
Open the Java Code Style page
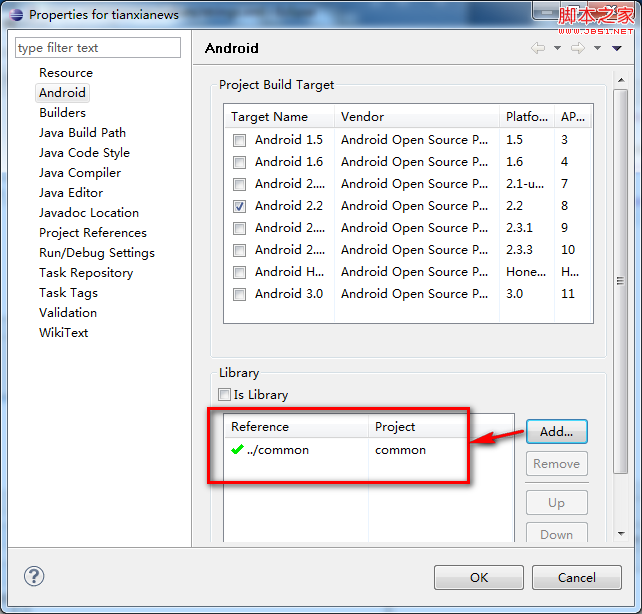tap(84, 153)
